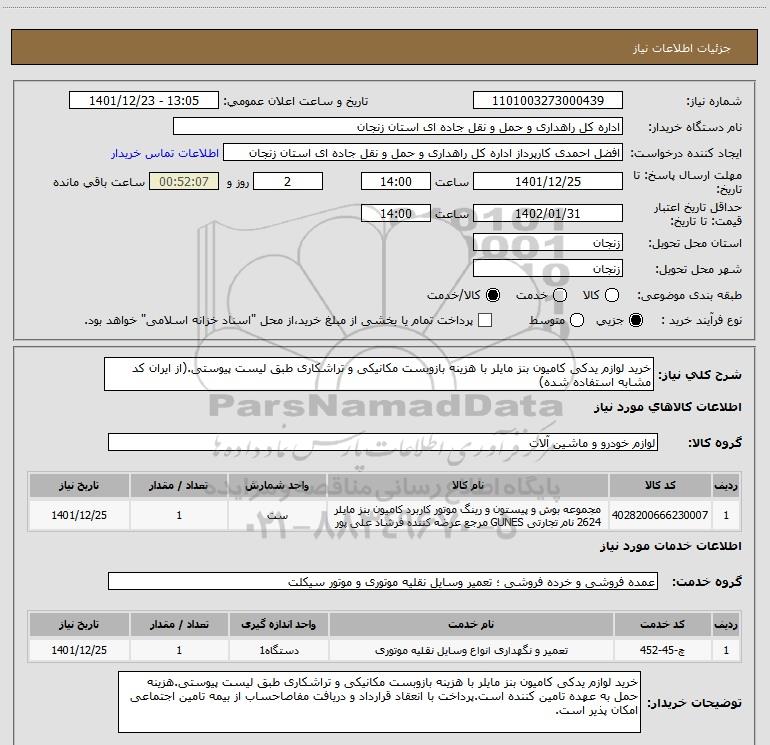Click the service group field عمده فروشی و خرده فروشی

383,581
